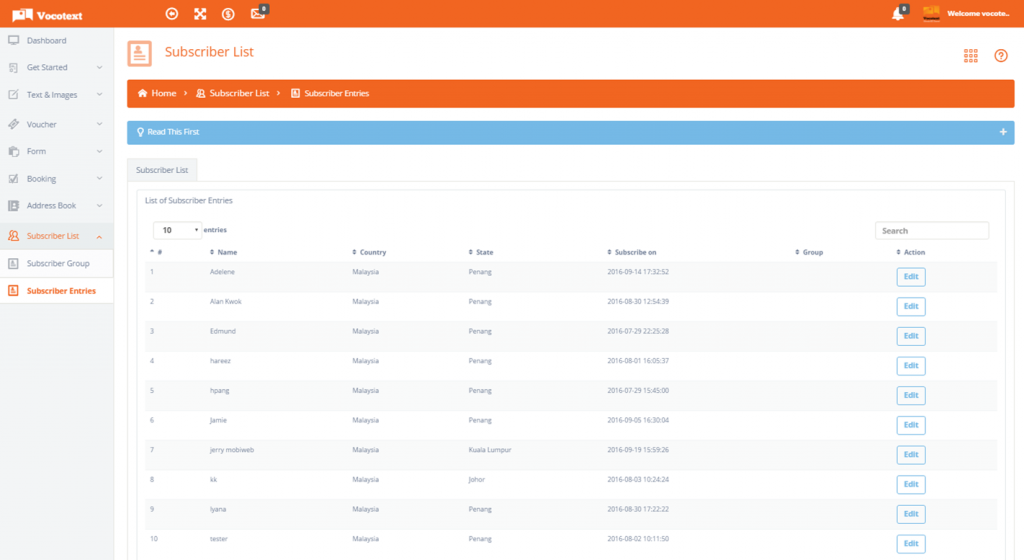The width and height of the screenshot is (1024, 560).
Task: Click the Subscriber Entries icon in sidebar
Action: (13, 291)
